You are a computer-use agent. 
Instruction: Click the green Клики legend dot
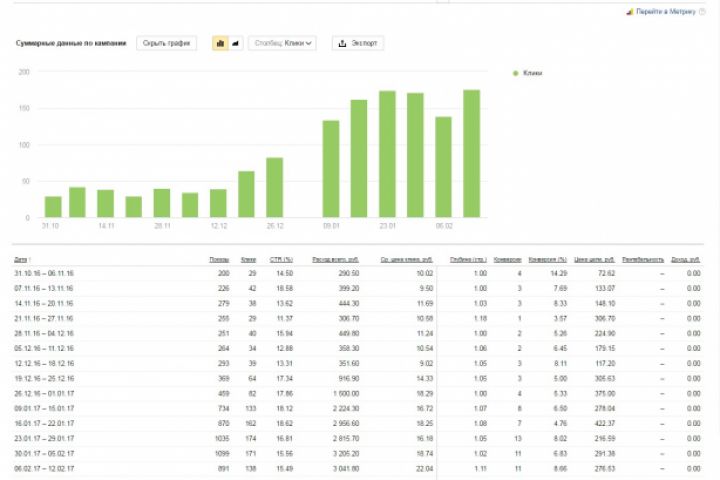tap(515, 73)
